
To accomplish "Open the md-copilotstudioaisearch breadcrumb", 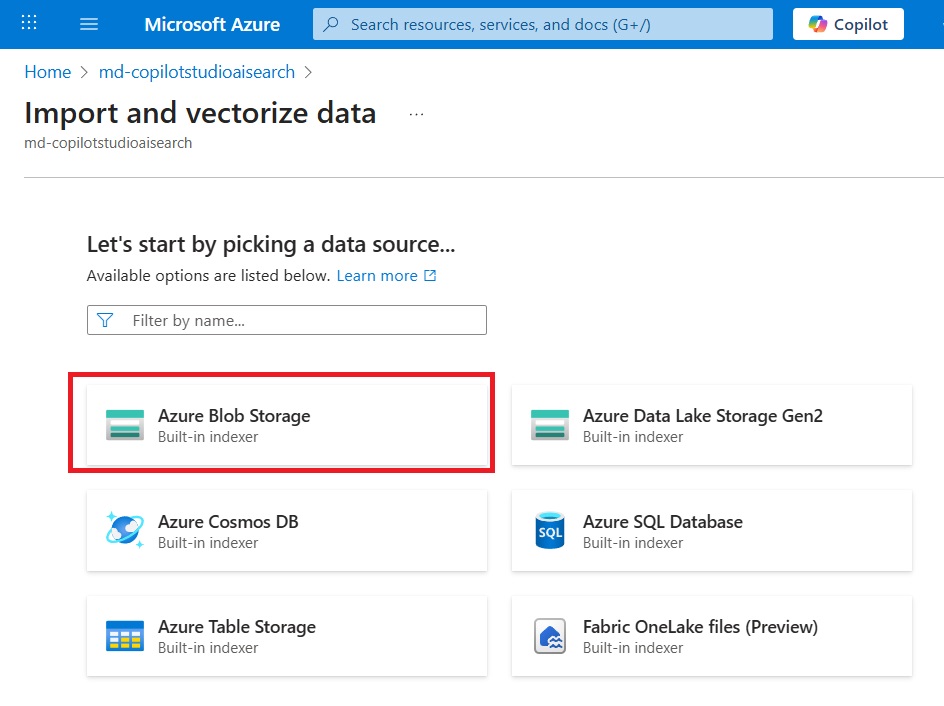I will click(197, 72).
